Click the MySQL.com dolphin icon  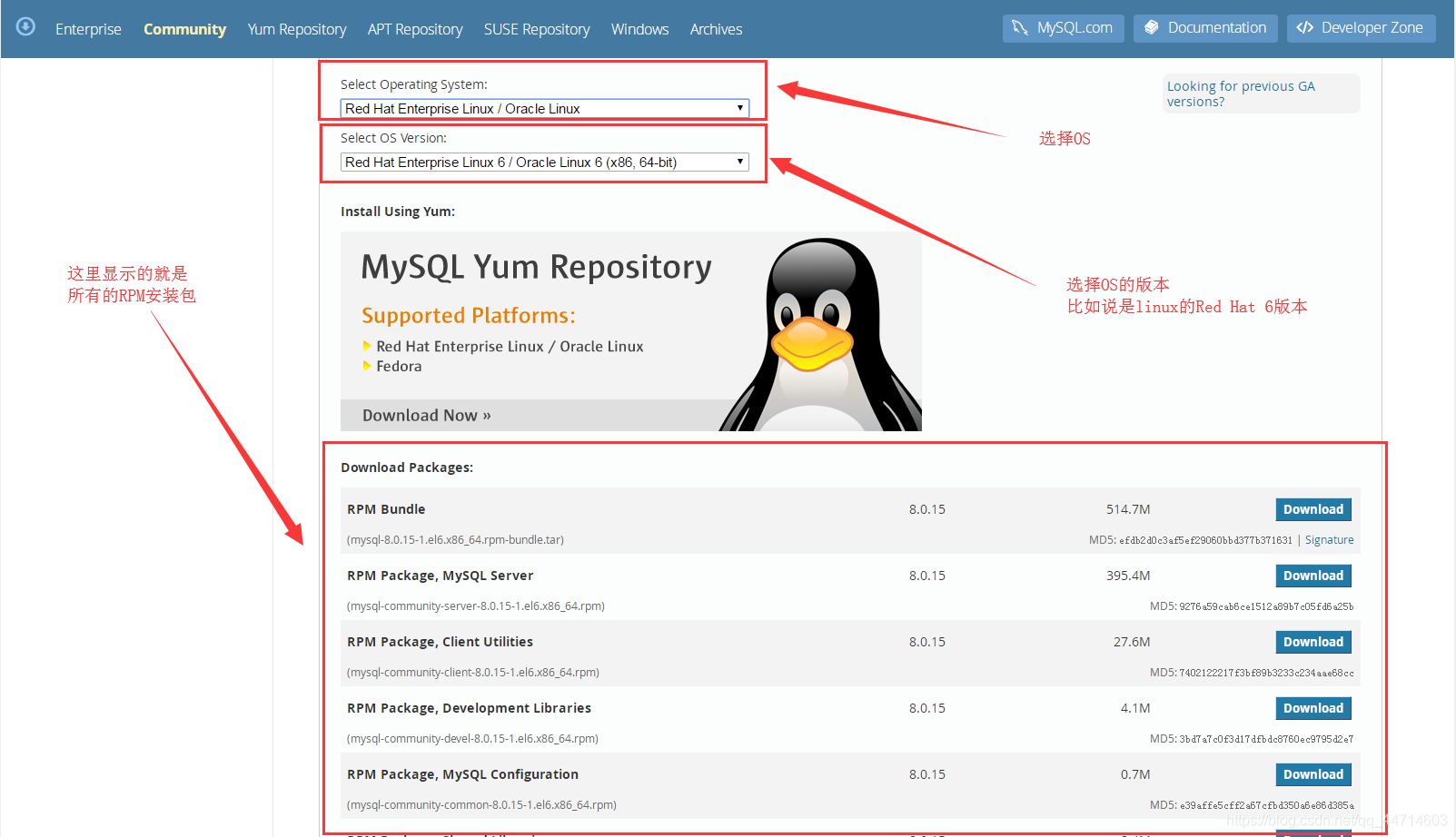(x=1020, y=28)
